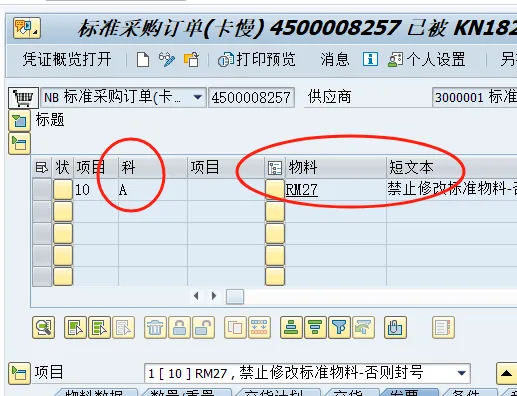Click the open padlock unblock icon
The image size is (517, 396).
[203, 327]
